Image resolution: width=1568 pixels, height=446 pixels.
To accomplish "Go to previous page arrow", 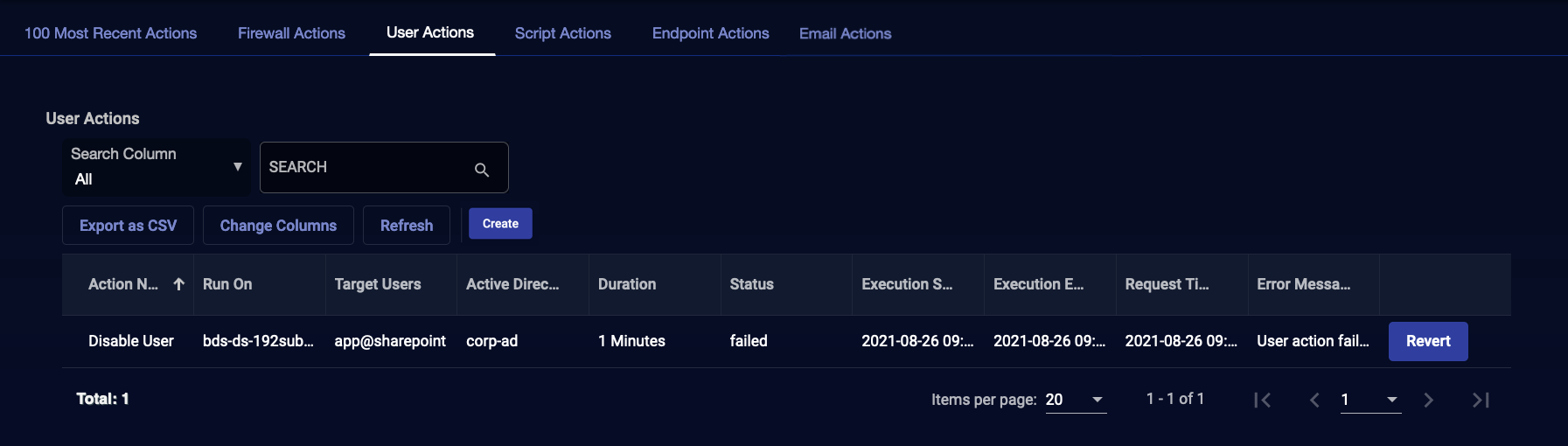I will pos(1314,400).
